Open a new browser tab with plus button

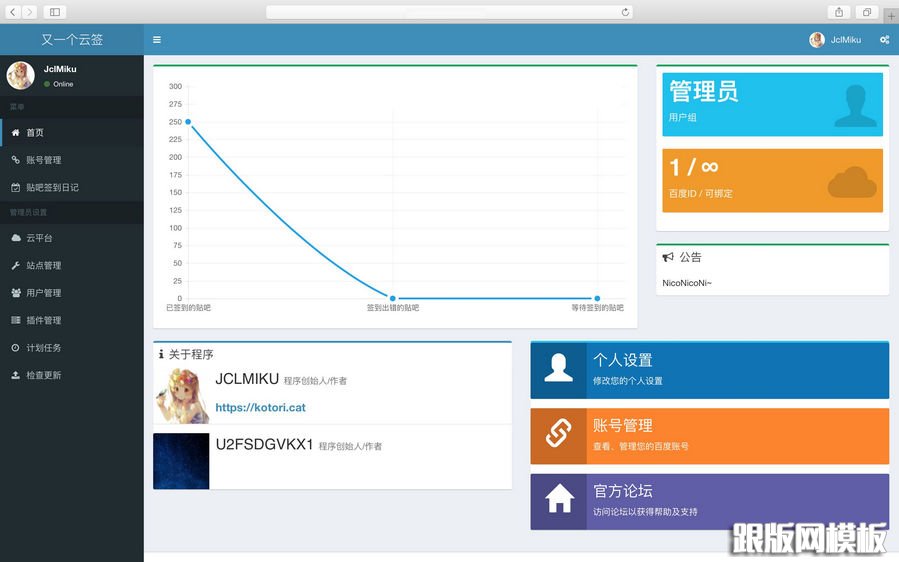point(891,15)
